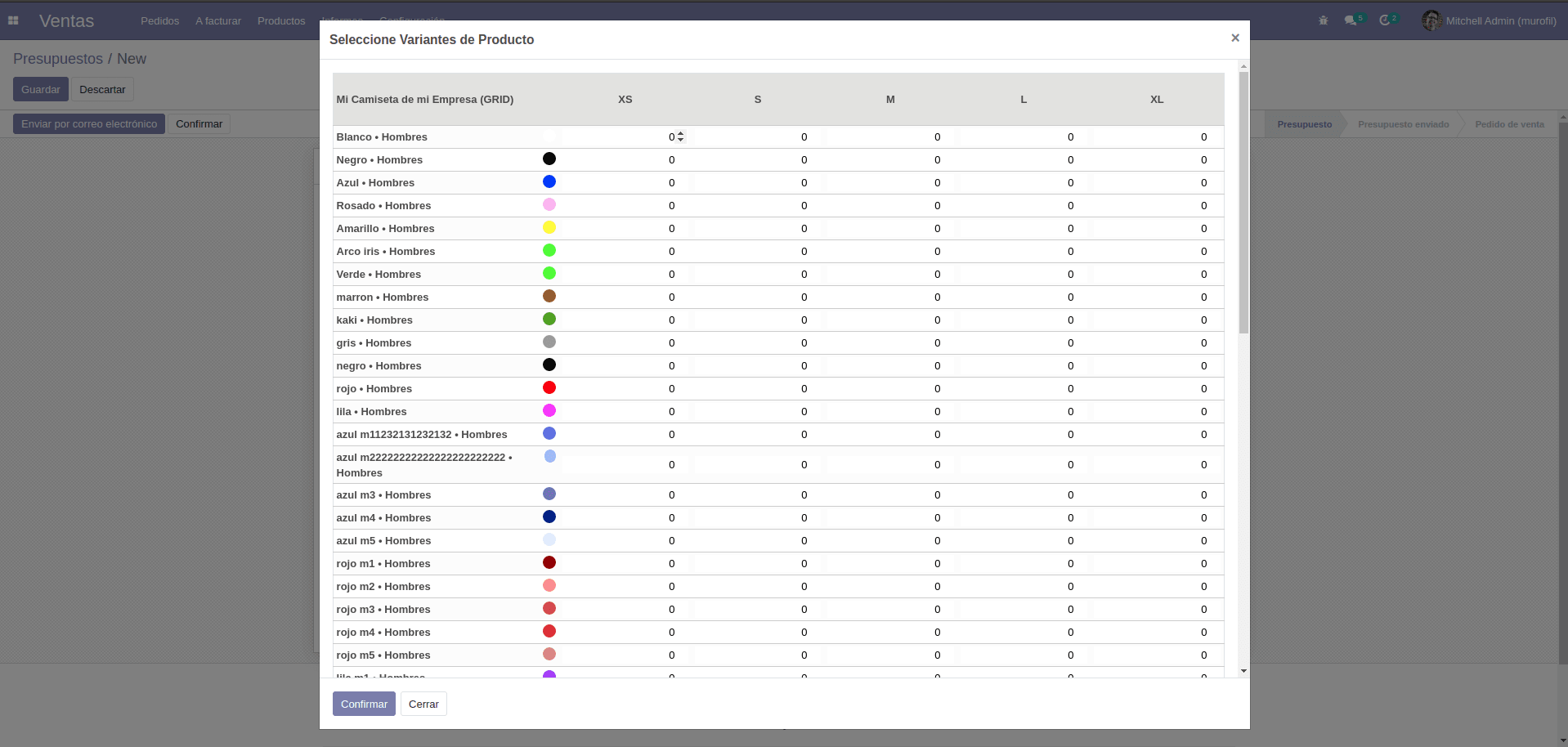This screenshot has height=747, width=1568.
Task: Click Enviar por correo electrónico button
Action: (89, 123)
